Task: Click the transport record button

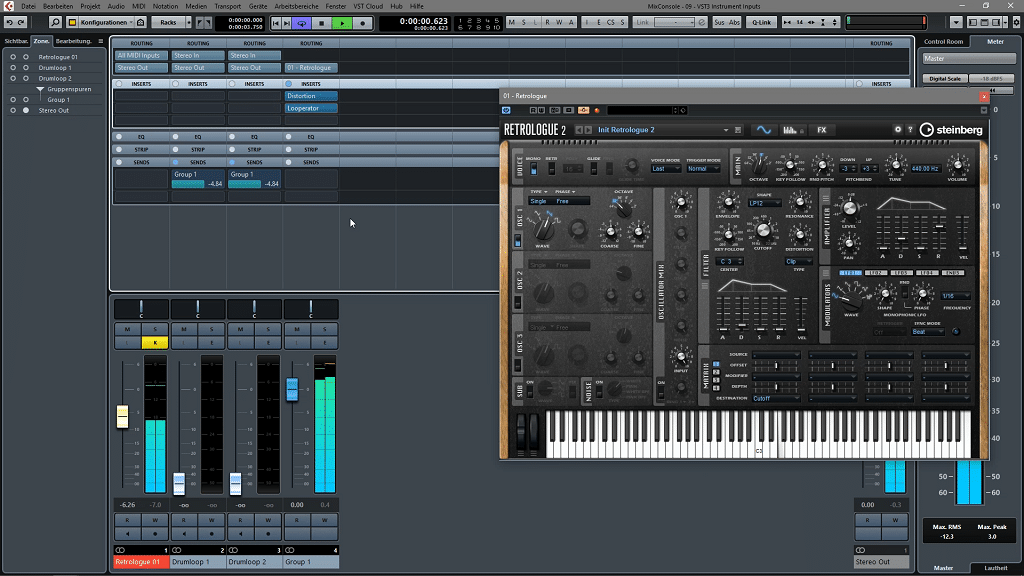Action: coord(362,23)
